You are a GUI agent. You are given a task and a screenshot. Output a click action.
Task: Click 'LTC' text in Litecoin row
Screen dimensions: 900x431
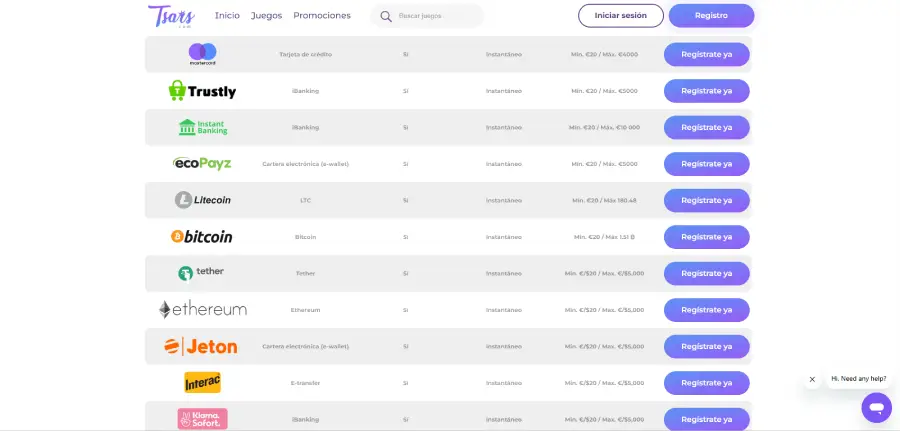pos(305,200)
